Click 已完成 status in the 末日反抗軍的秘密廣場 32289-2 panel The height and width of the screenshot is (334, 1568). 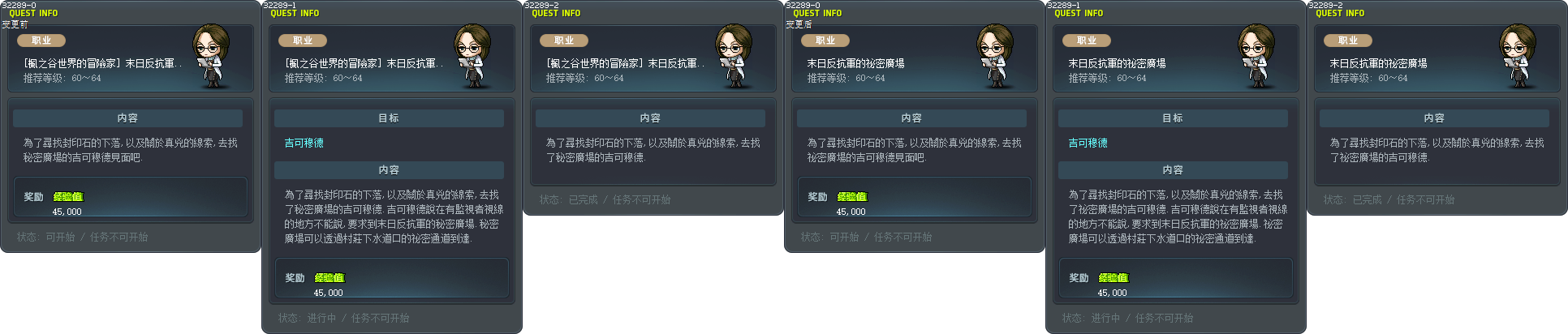coord(1367,200)
